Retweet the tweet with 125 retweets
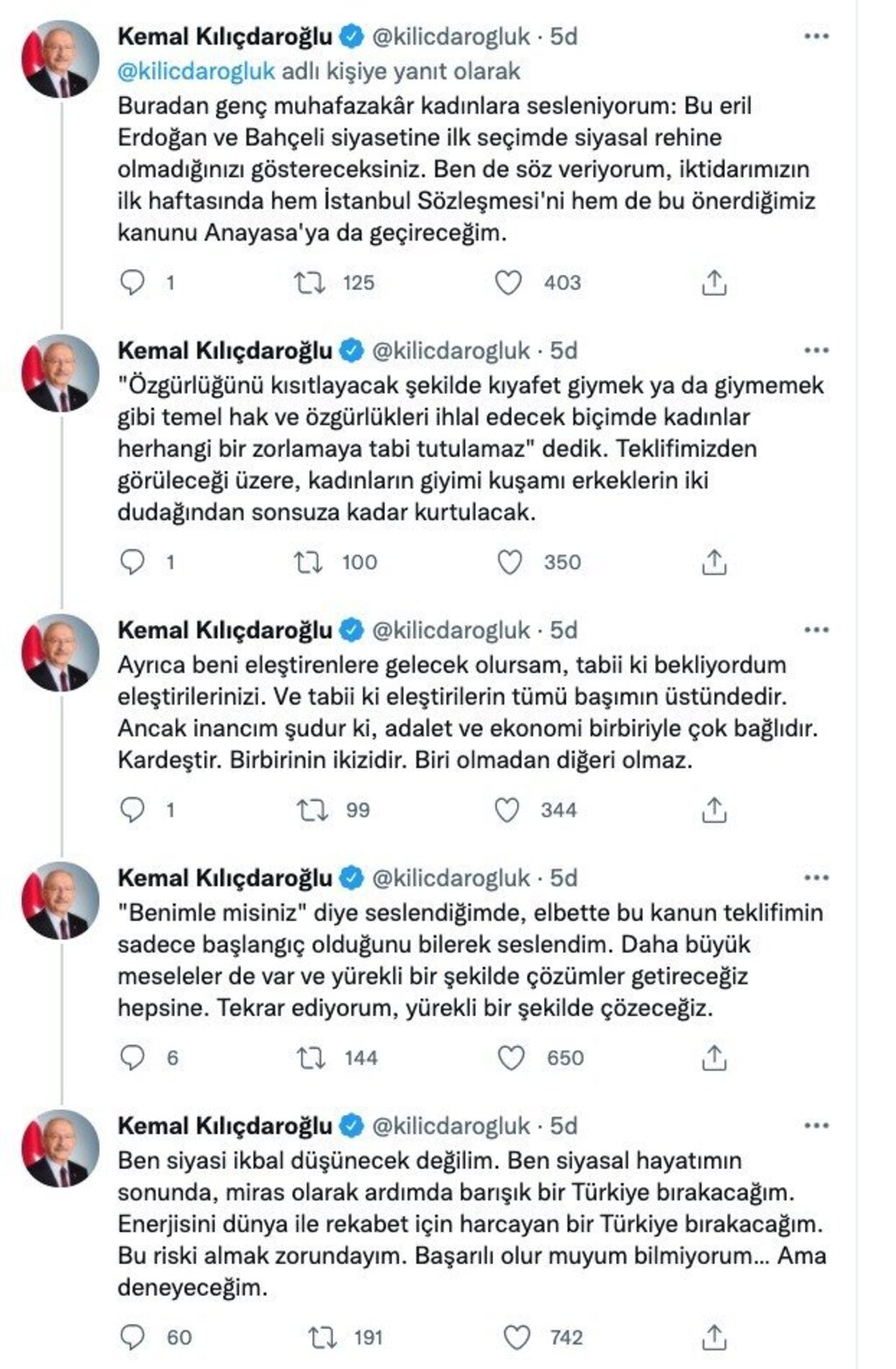Viewport: 896px width, 1369px height. 310,283
